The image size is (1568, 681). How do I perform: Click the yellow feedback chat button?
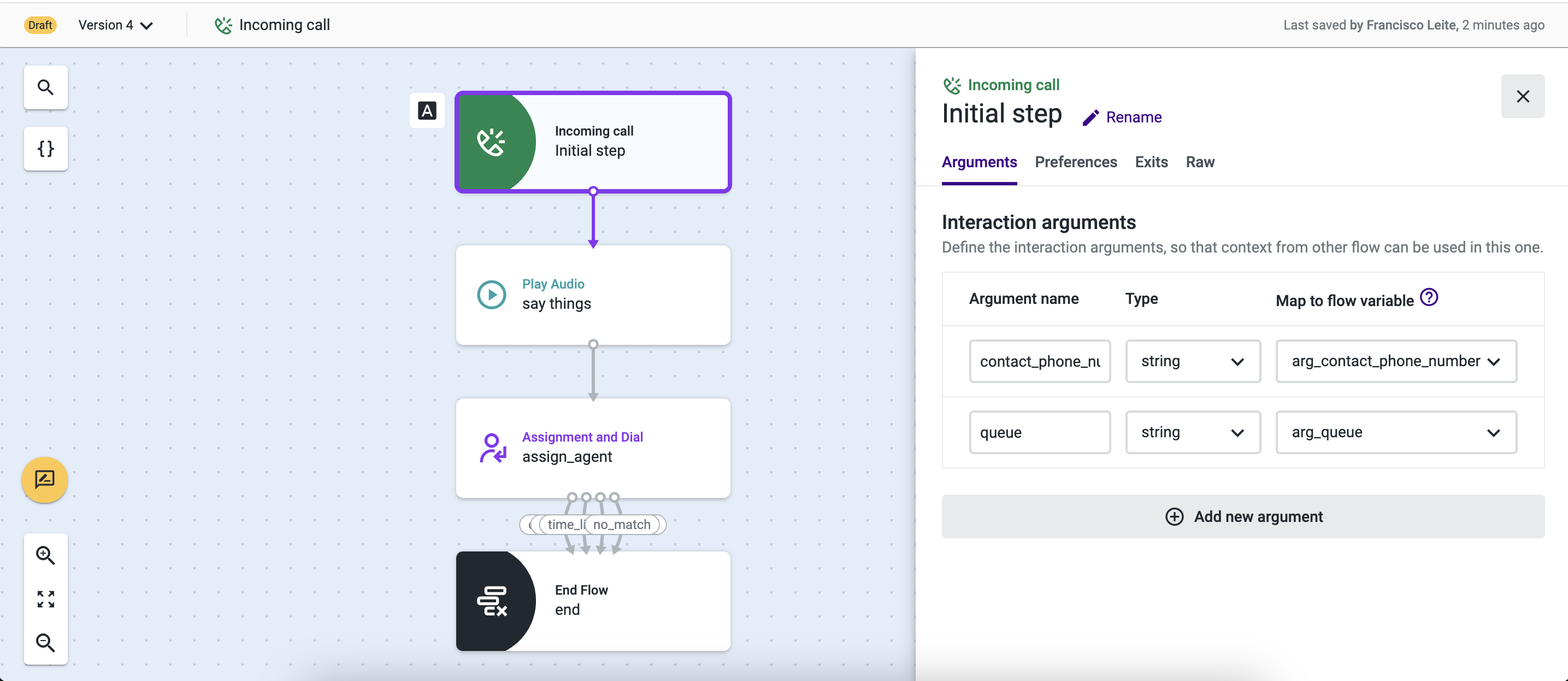[x=44, y=479]
